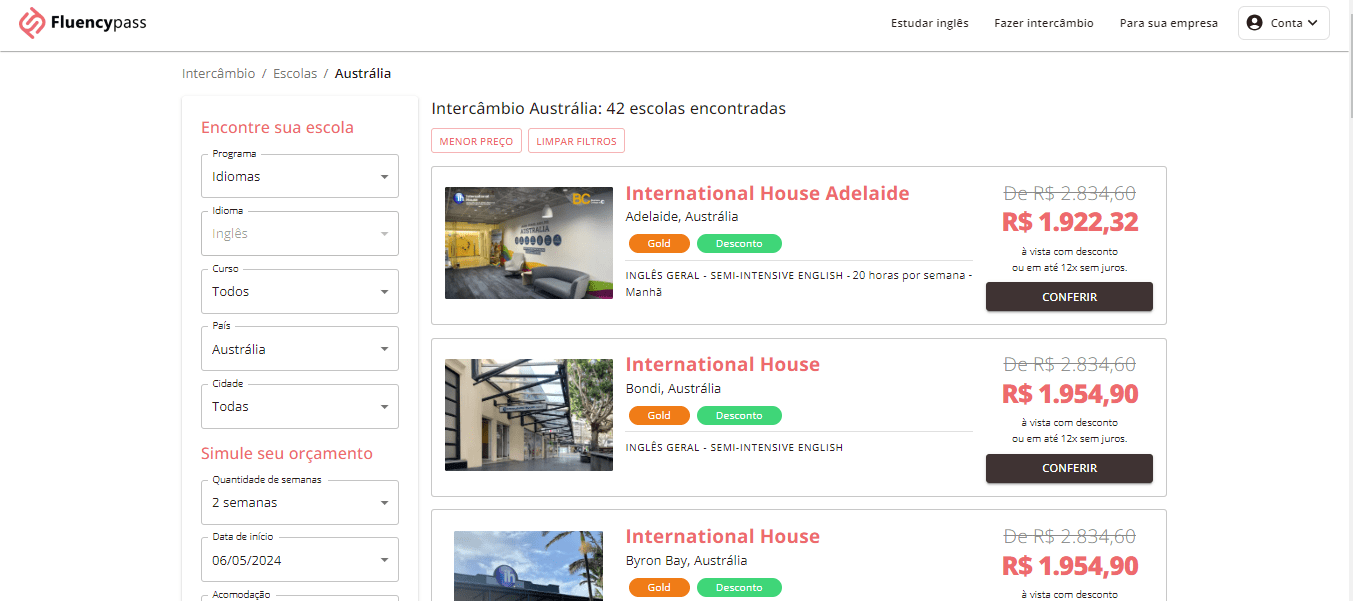
Task: Expand the Programa dropdown
Action: click(299, 177)
